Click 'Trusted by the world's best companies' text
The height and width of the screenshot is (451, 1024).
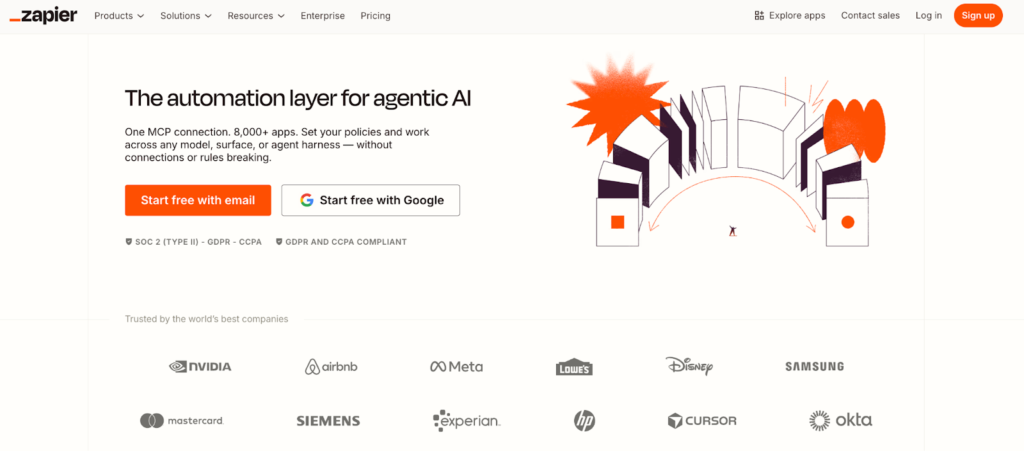coord(206,319)
